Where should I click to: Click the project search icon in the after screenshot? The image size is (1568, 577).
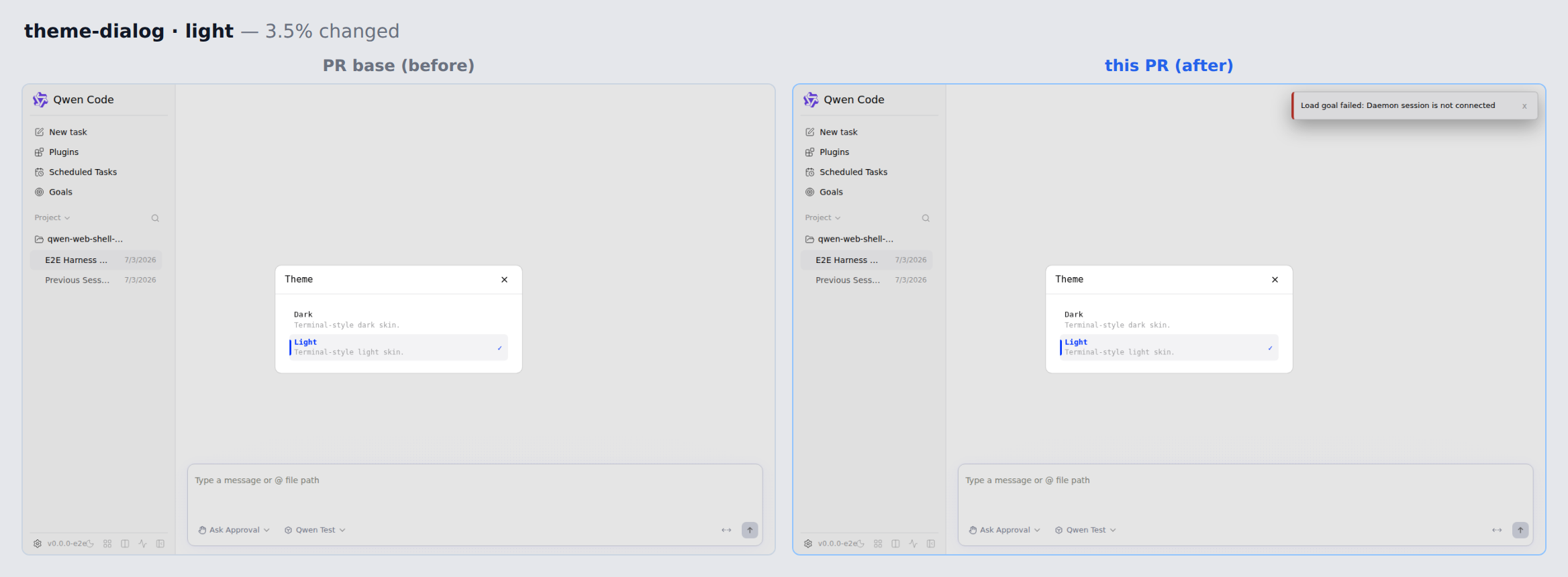coord(926,218)
